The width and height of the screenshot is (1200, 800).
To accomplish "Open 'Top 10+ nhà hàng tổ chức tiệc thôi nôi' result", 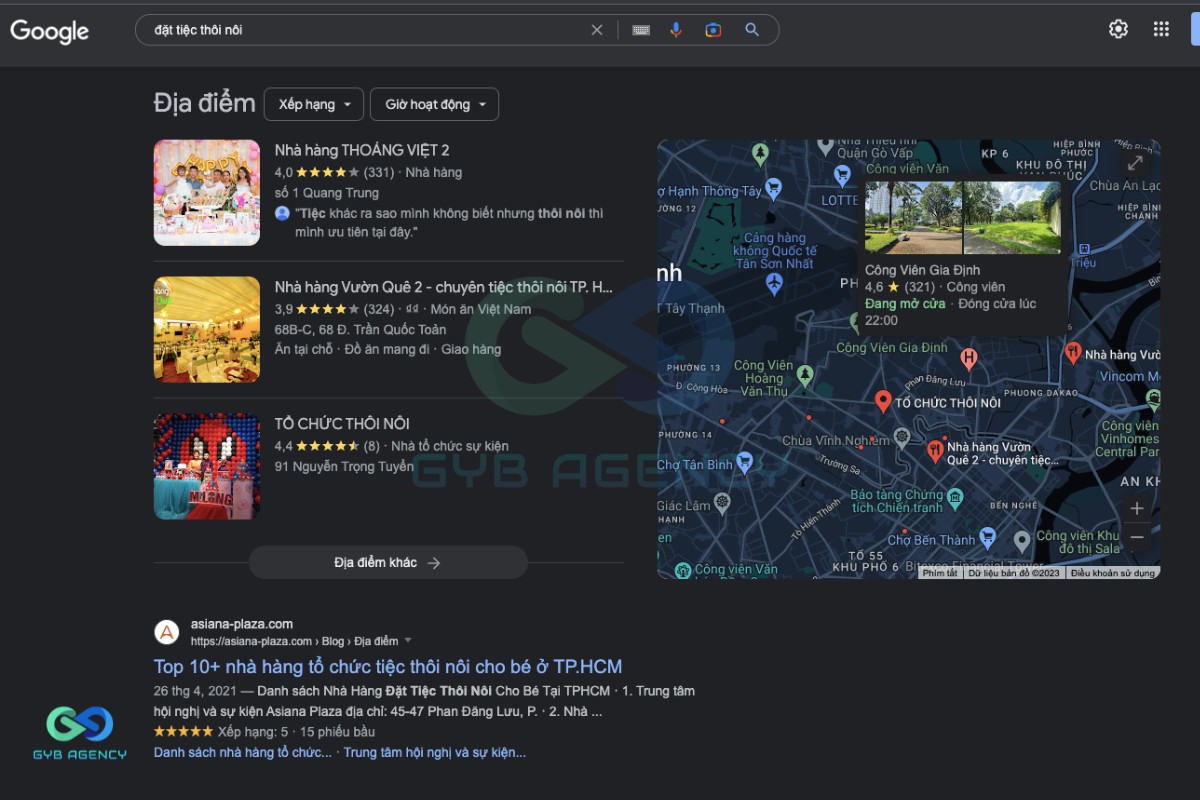I will (388, 666).
